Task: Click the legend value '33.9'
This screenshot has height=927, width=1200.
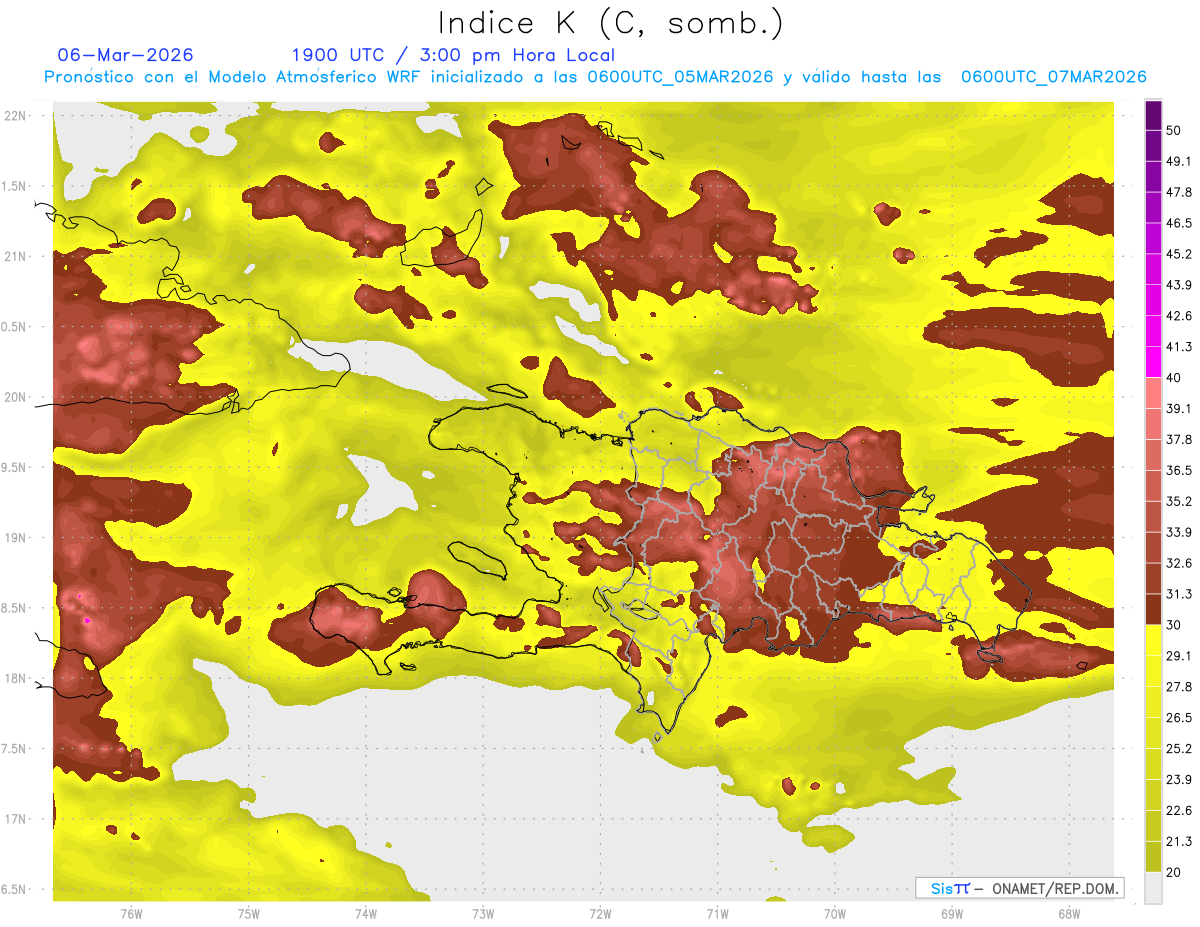Action: [1178, 532]
